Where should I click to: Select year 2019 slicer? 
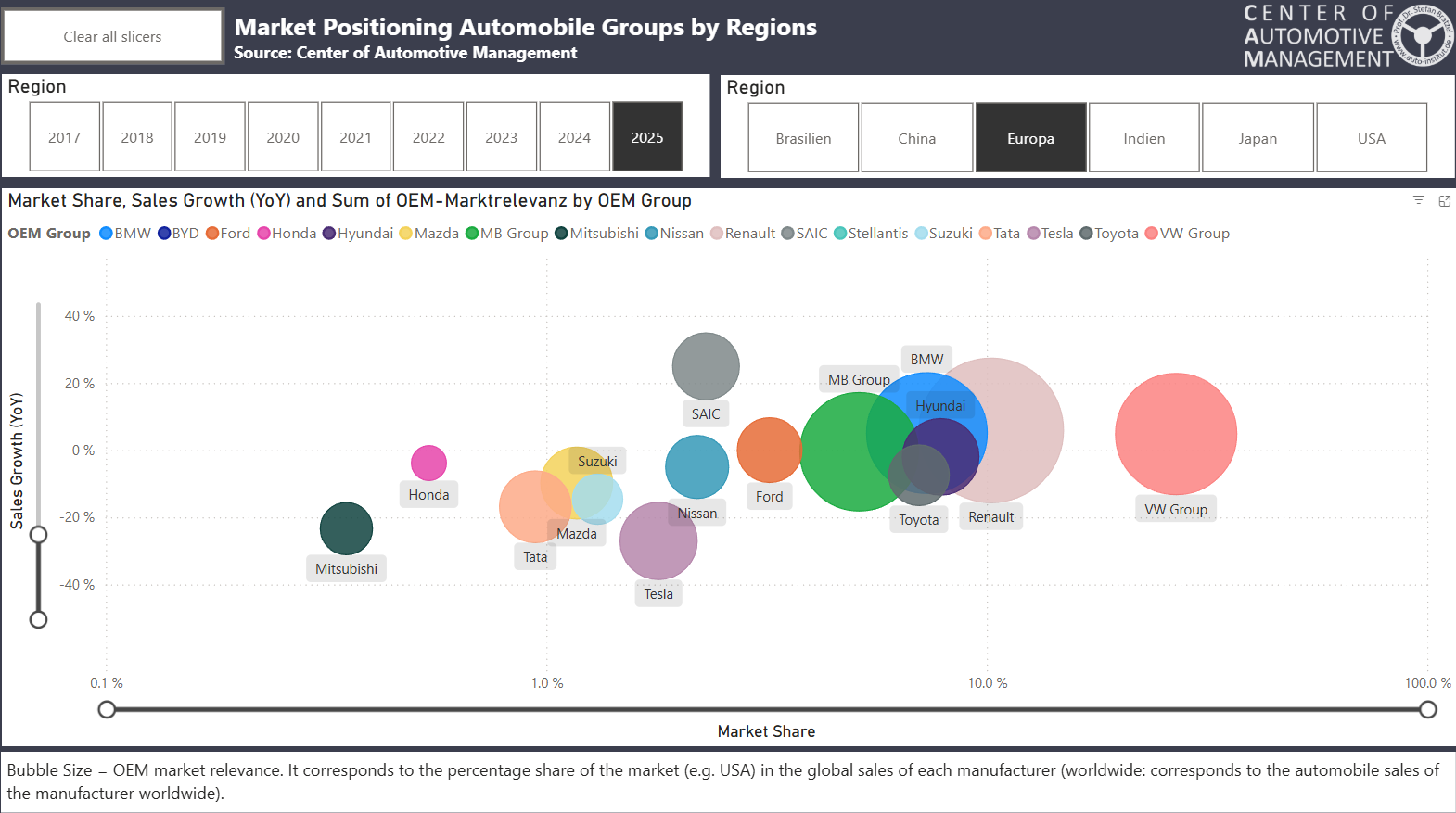tap(211, 137)
